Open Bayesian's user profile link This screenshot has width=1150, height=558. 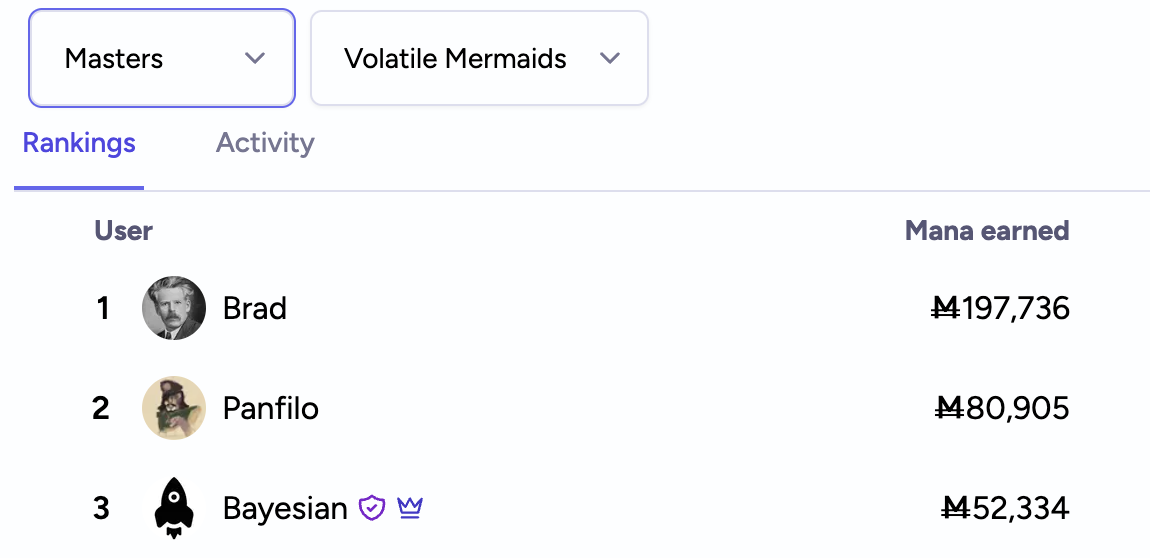(285, 508)
